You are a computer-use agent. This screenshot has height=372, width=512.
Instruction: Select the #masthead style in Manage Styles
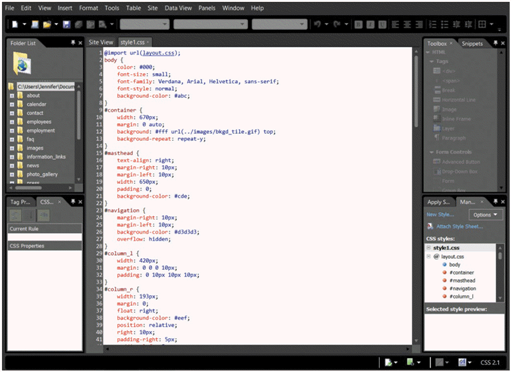(462, 281)
